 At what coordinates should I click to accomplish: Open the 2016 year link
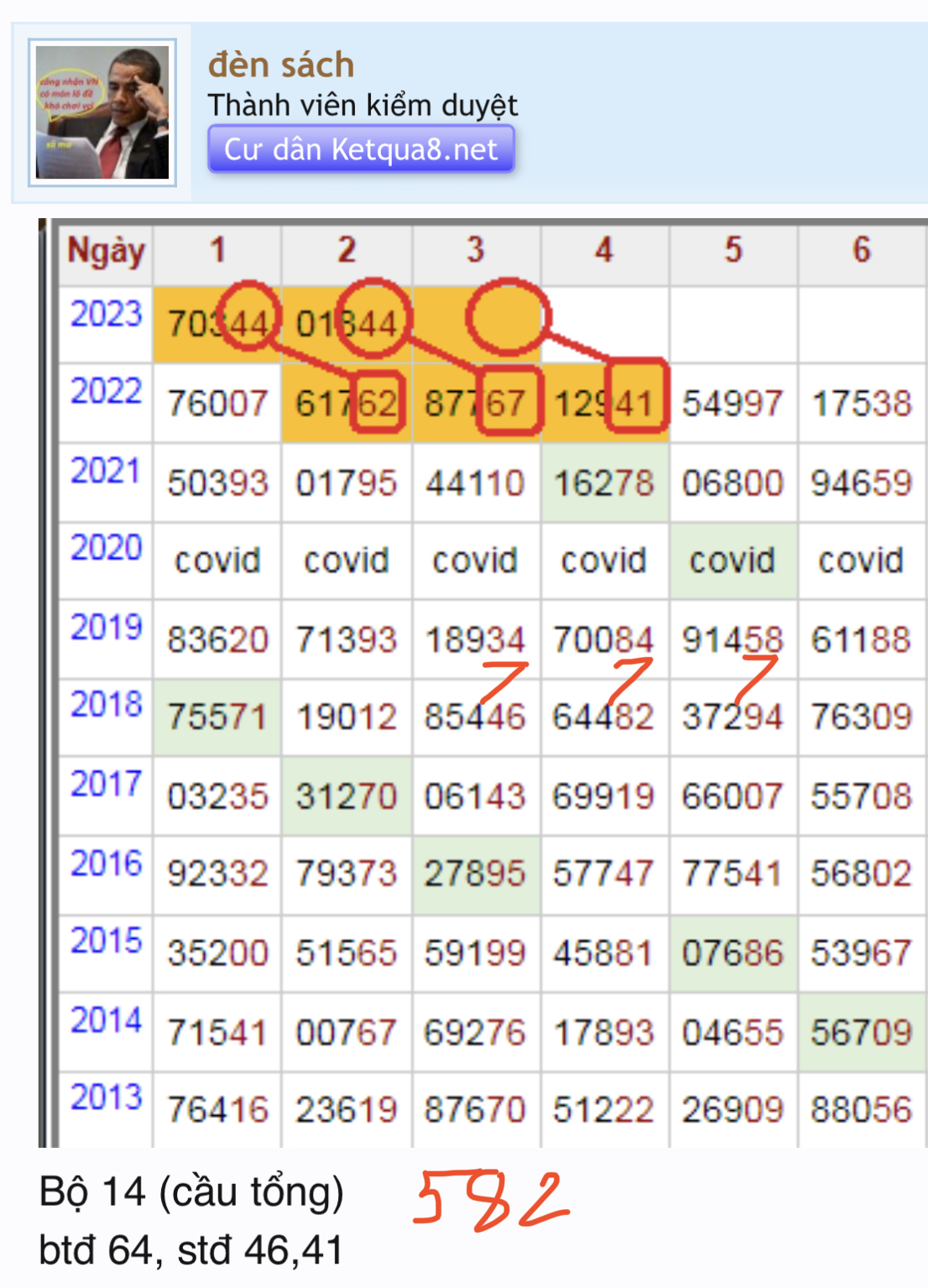pos(107,863)
